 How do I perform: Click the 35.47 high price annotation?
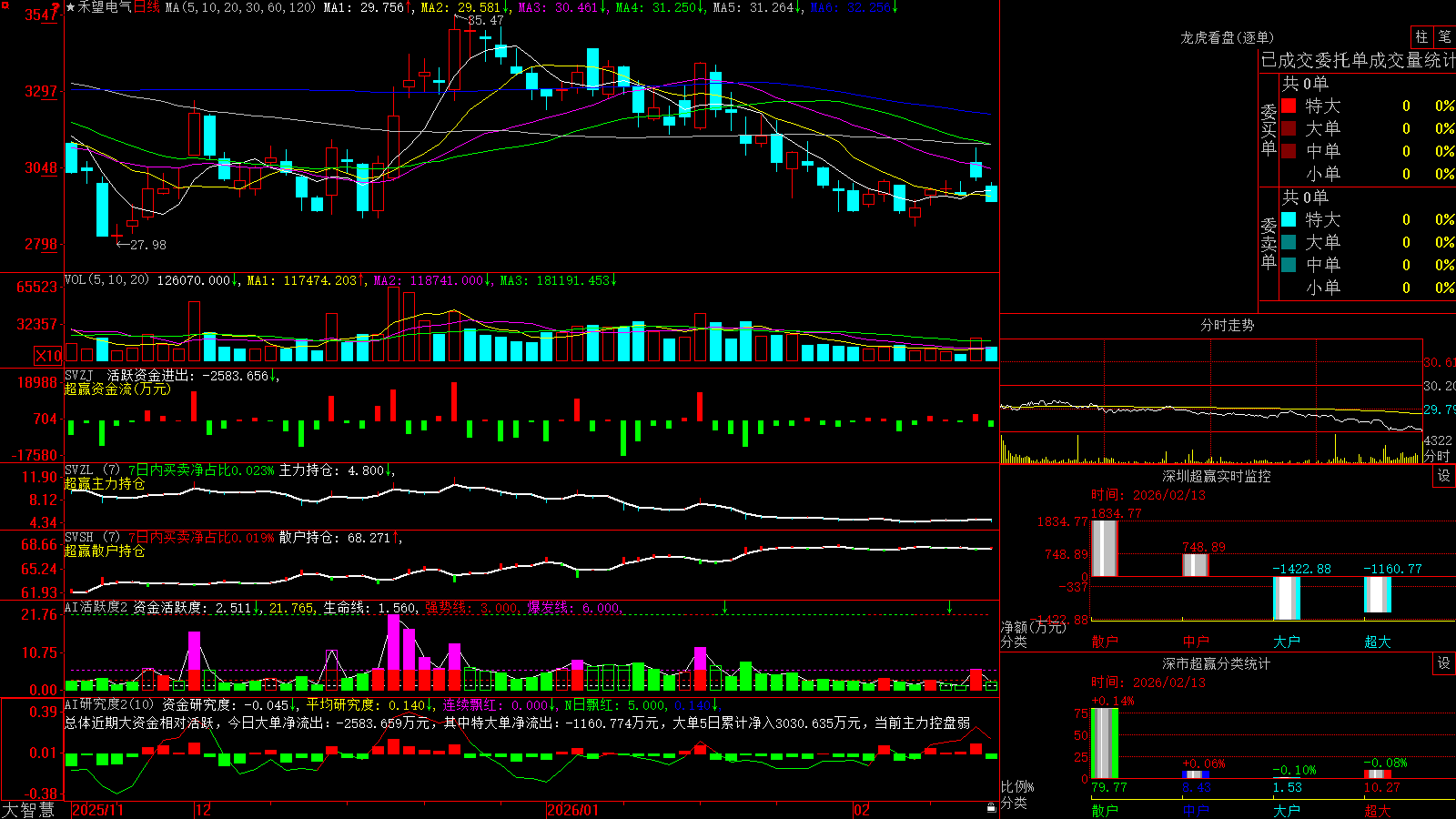[485, 20]
